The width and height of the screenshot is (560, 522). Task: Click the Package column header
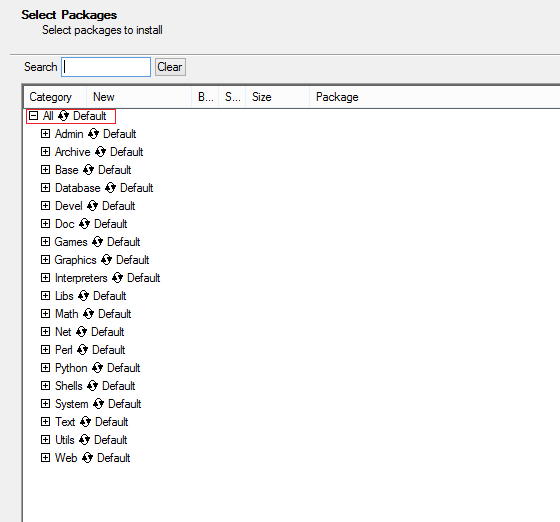[434, 97]
